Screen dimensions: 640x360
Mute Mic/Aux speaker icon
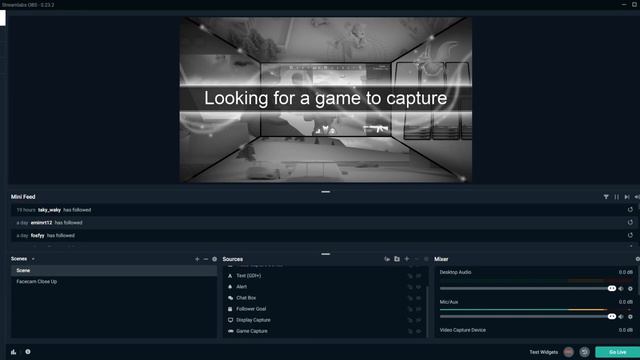pyautogui.click(x=621, y=316)
